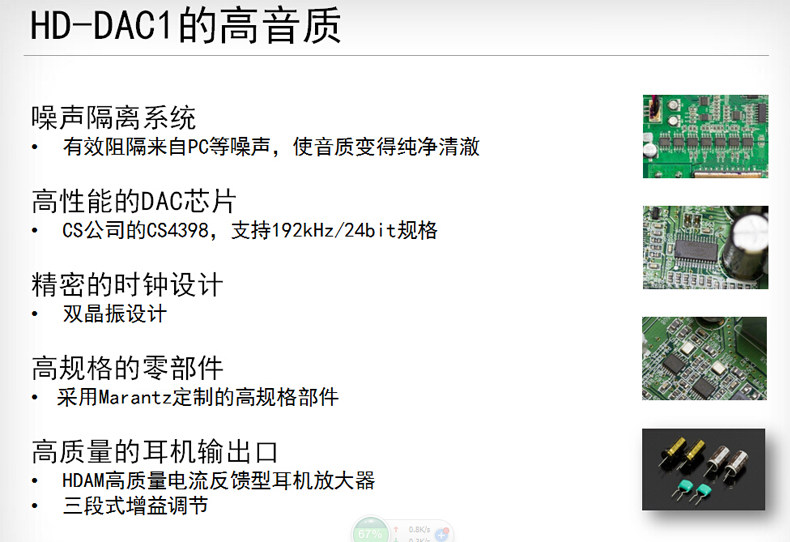Click the bullet "采用Marantz定制的高规格部件"
Screen dimensions: 790x542
click(198, 397)
